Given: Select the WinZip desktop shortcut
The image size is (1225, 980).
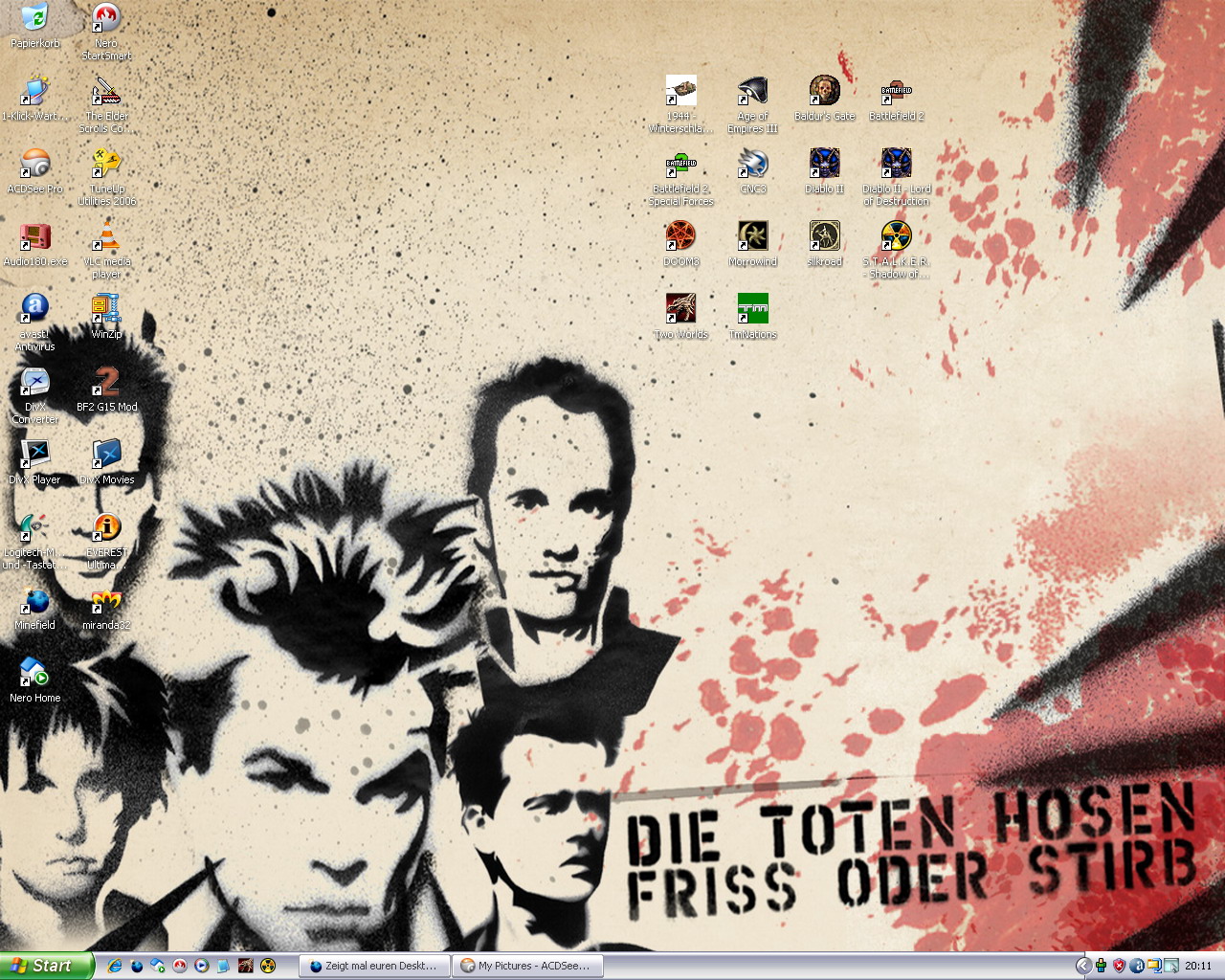Looking at the screenshot, I should click(106, 317).
